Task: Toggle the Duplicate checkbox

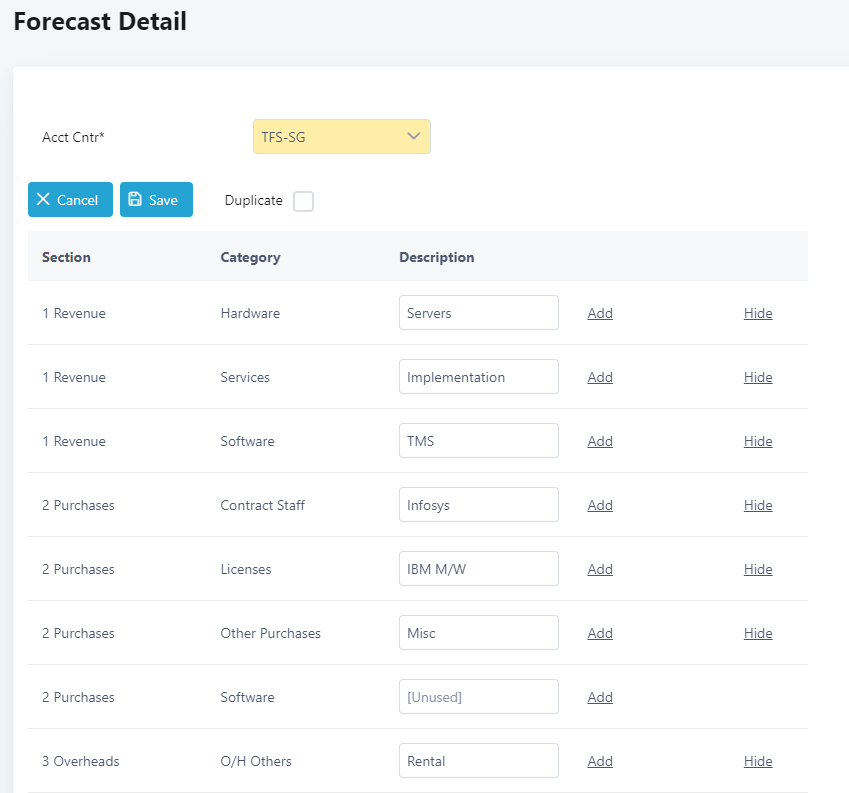Action: click(303, 201)
